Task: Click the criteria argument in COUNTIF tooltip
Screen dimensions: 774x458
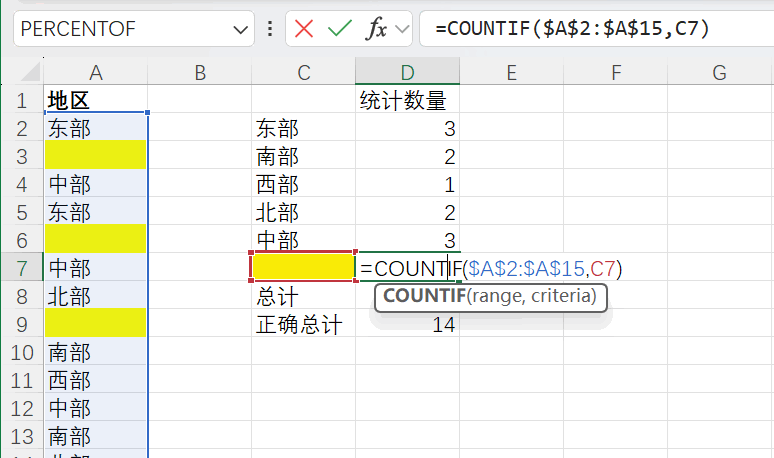Action: click(560, 296)
